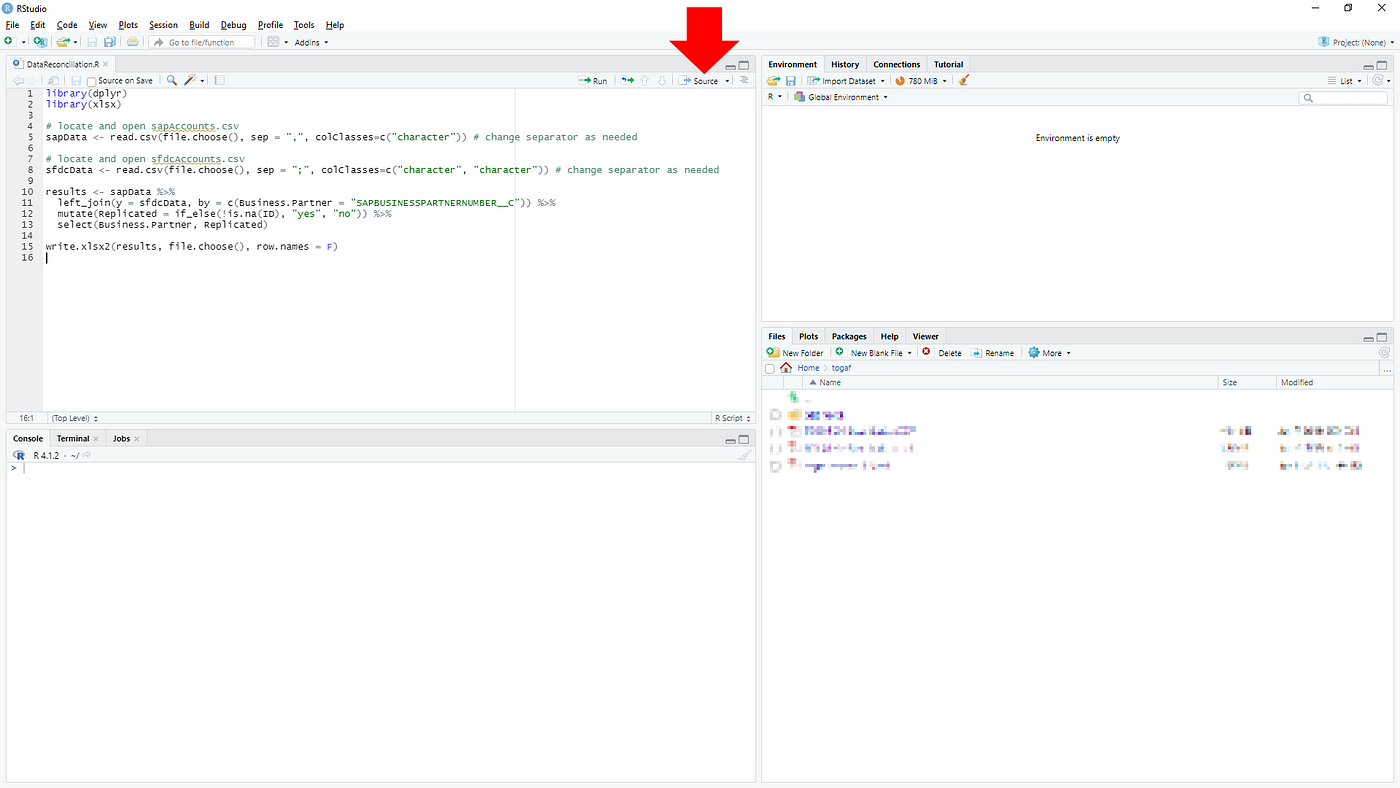Click the print document icon
Screen dimensions: 1400x788
132,42
